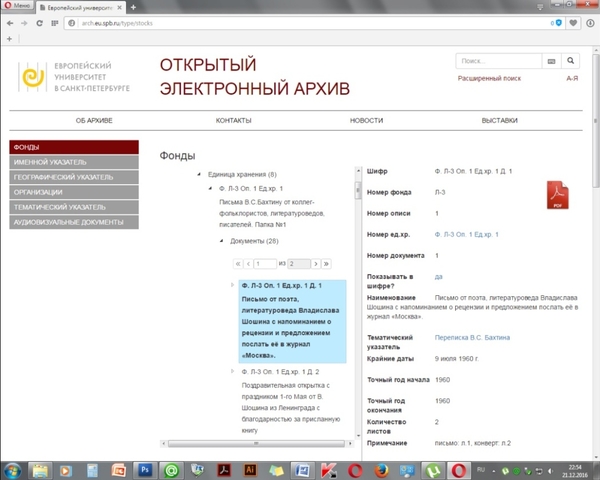Go to next page of documents
This screenshot has height=480, width=600.
point(315,264)
